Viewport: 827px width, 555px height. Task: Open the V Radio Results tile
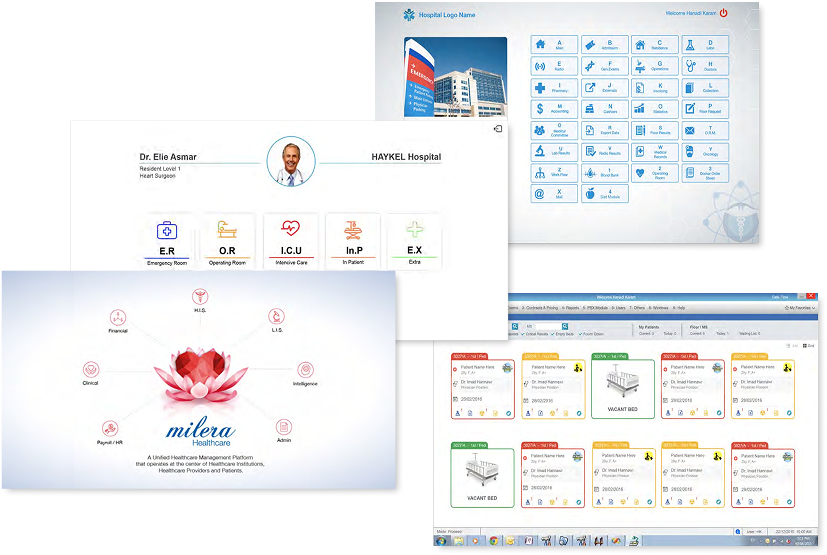pyautogui.click(x=604, y=152)
